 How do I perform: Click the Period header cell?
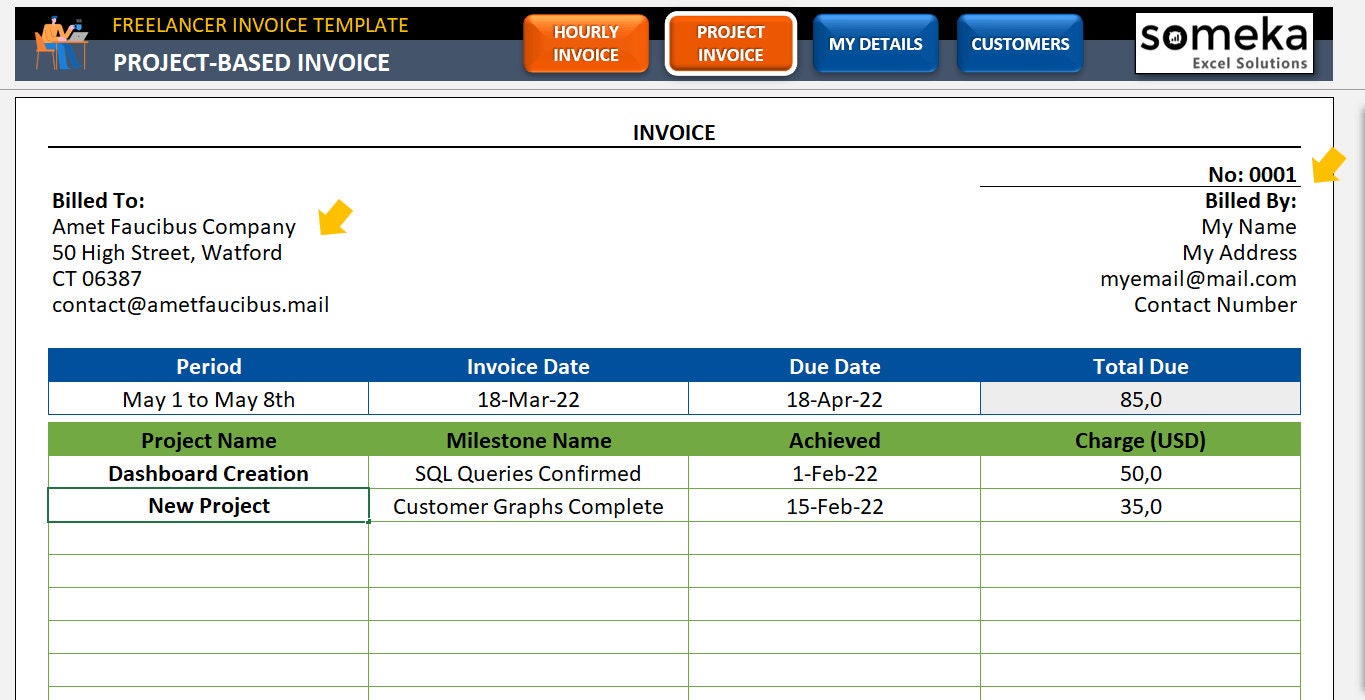coord(208,366)
